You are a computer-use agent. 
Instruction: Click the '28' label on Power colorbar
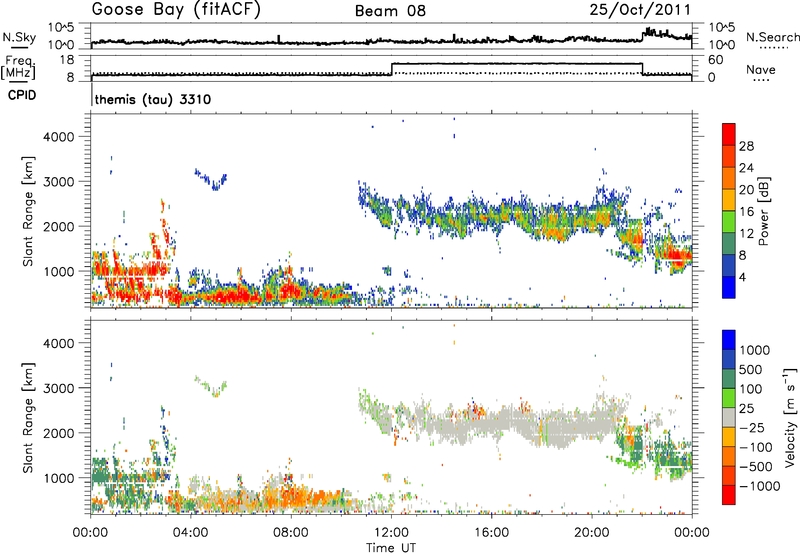coord(746,146)
